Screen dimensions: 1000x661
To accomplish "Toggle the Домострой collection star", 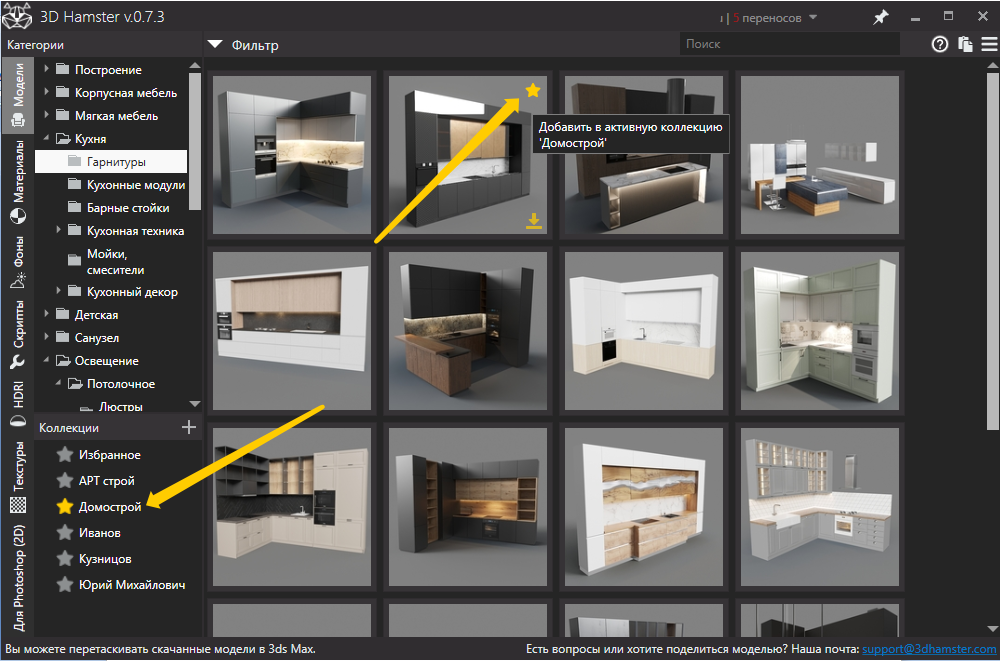I will [64, 507].
